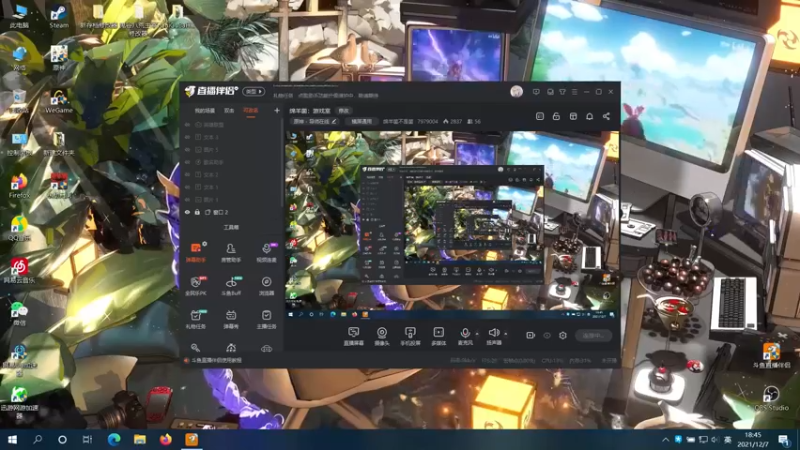This screenshot has width=800, height=450.
Task: Select the highlighted orange scene tab
Action: pyautogui.click(x=251, y=110)
